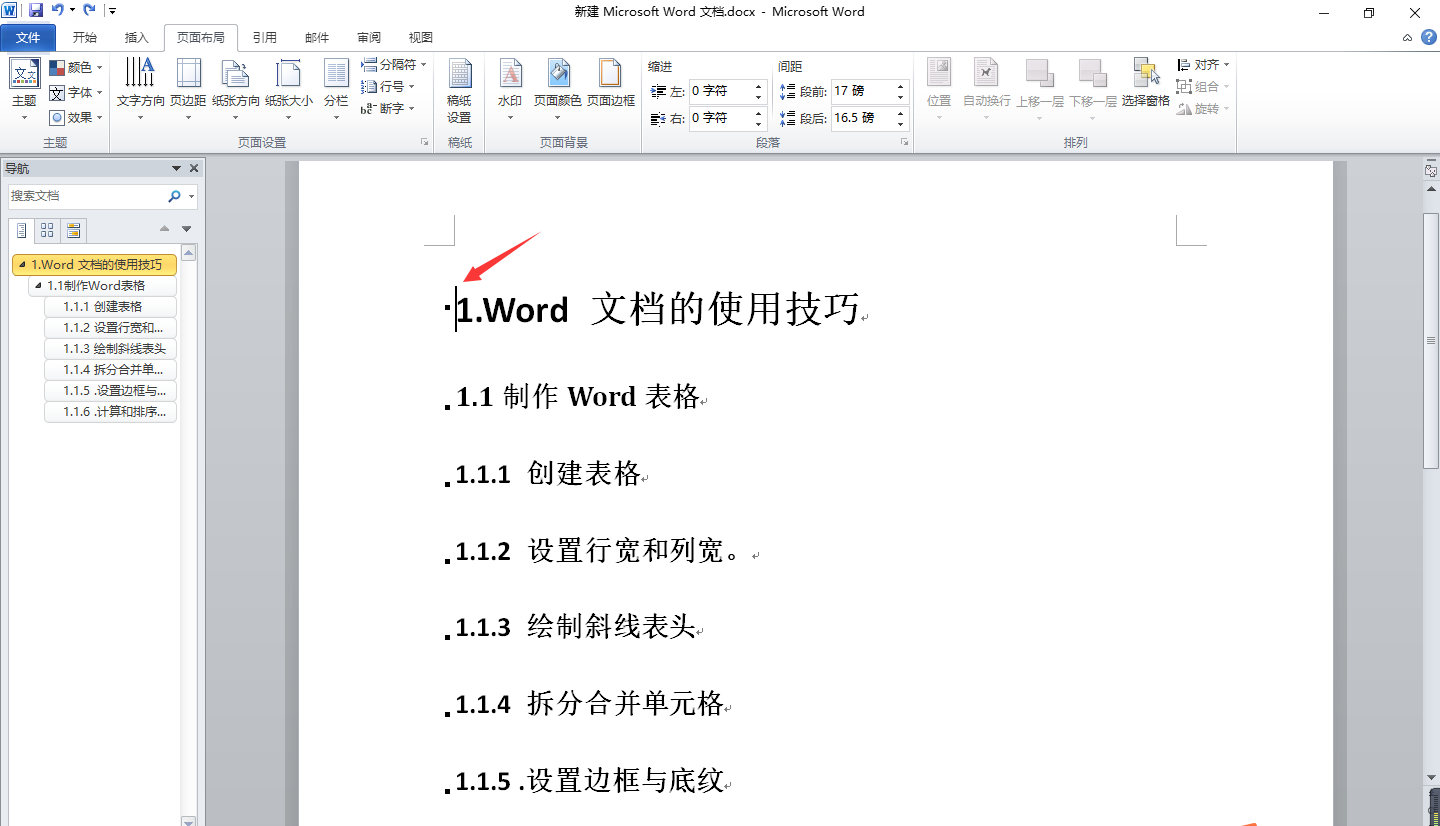Open search options dropdown arrow in navigation pane
The height and width of the screenshot is (826, 1440).
(x=191, y=196)
